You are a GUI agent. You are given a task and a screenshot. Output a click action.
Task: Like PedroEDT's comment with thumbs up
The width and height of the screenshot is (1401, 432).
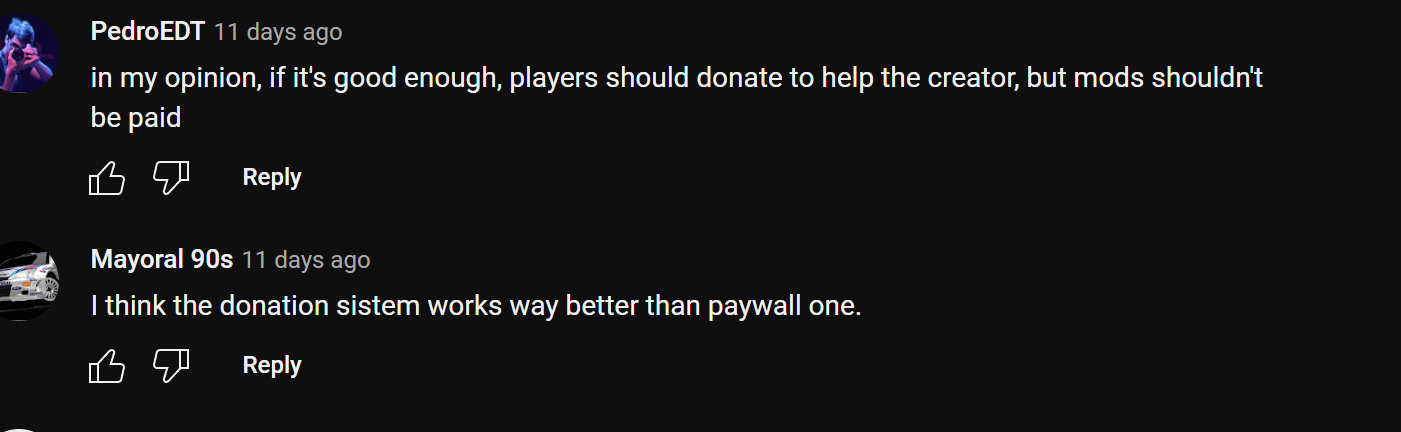pyautogui.click(x=107, y=178)
